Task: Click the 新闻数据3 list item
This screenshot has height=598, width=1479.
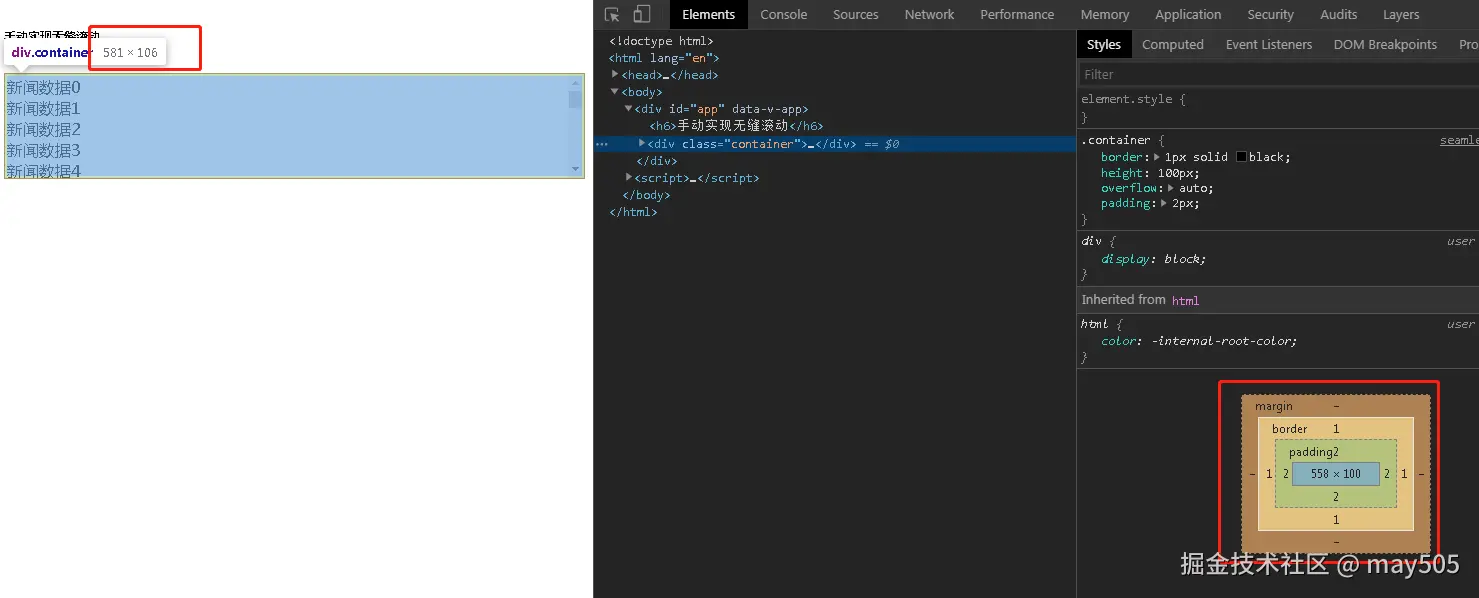Action: (44, 151)
